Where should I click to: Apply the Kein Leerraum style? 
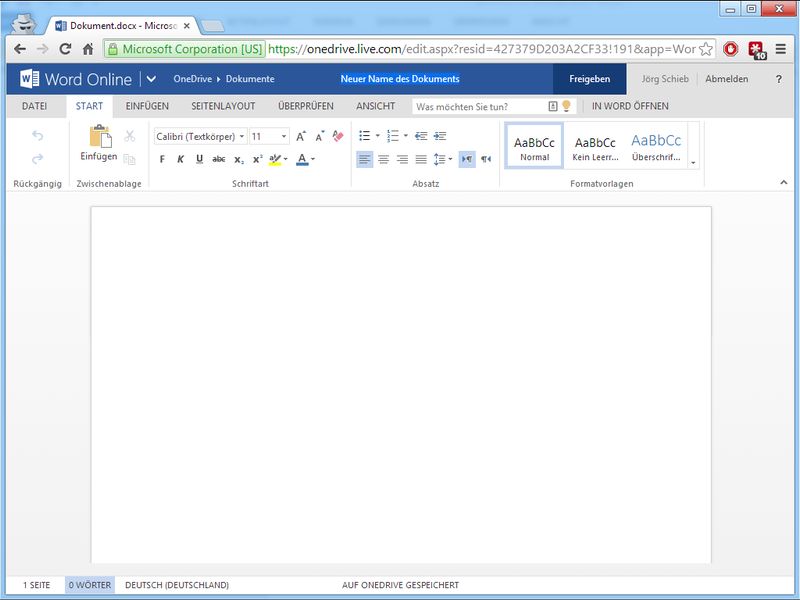(x=595, y=146)
